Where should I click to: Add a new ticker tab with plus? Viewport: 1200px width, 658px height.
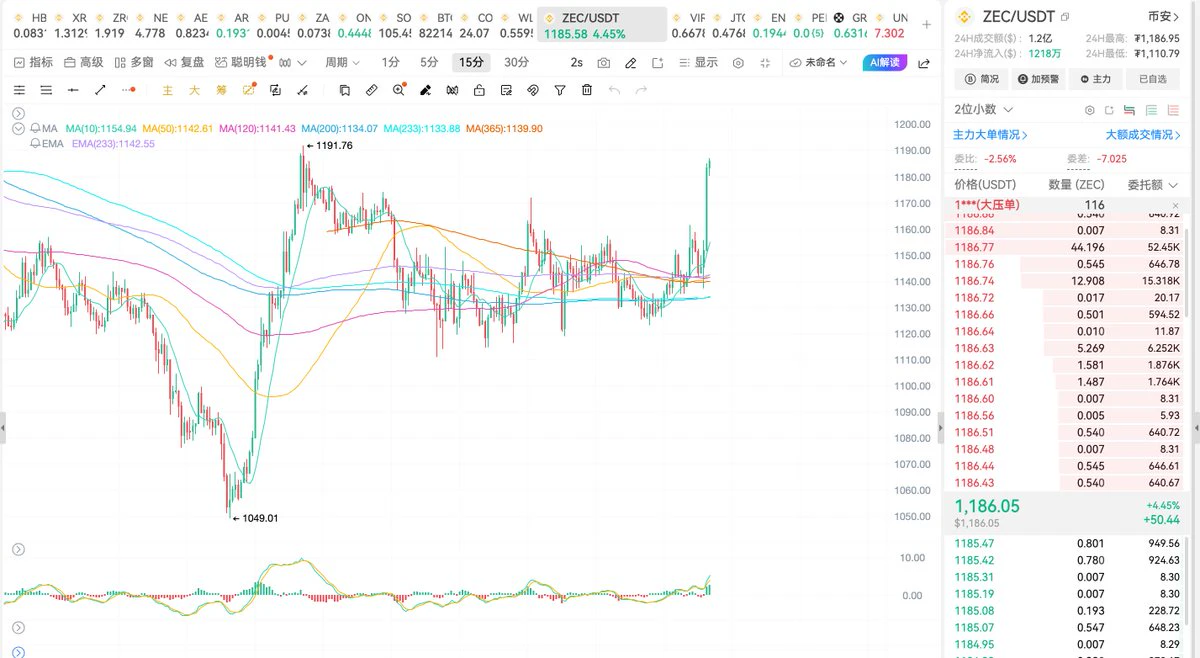pyautogui.click(x=926, y=24)
